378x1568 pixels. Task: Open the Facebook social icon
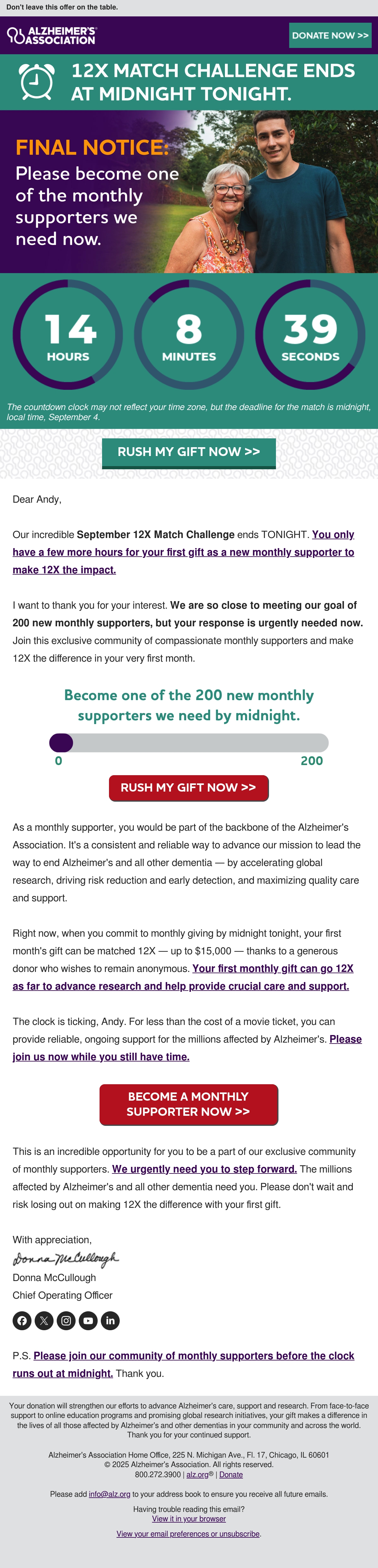pyautogui.click(x=22, y=1320)
